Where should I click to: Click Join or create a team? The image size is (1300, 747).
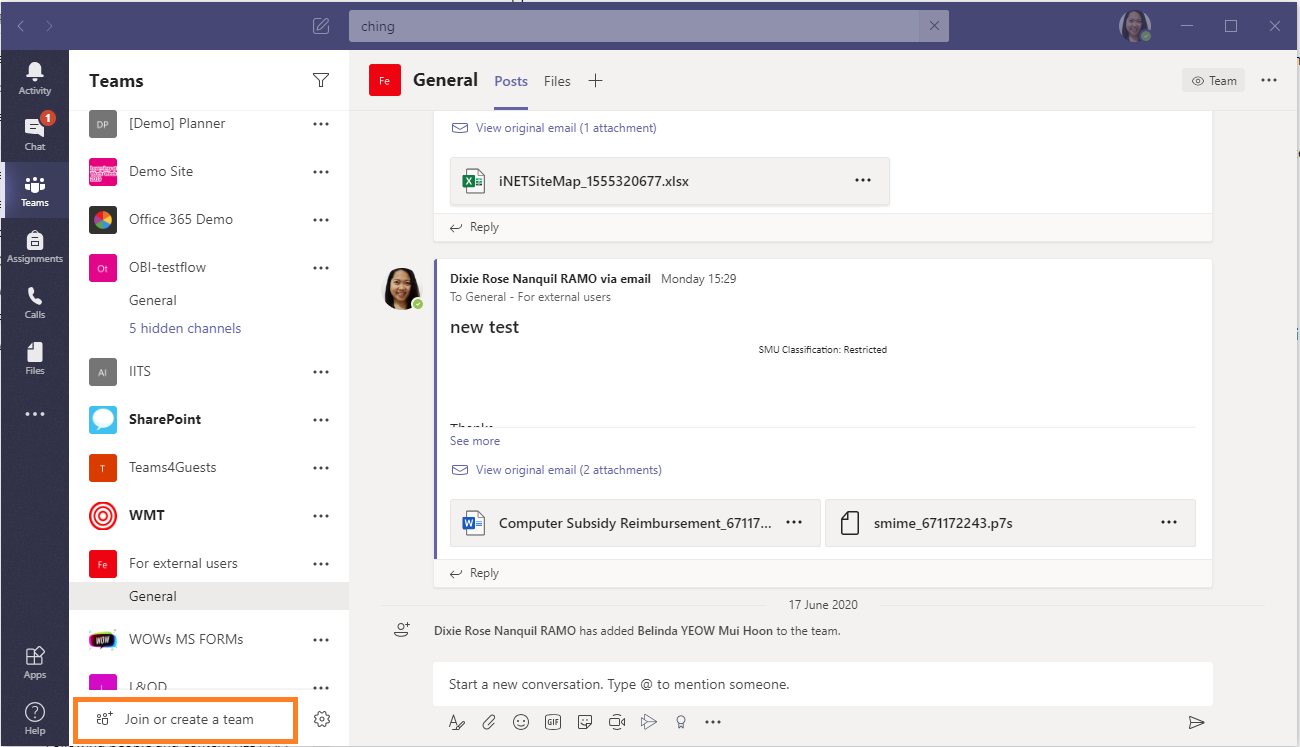click(186, 719)
